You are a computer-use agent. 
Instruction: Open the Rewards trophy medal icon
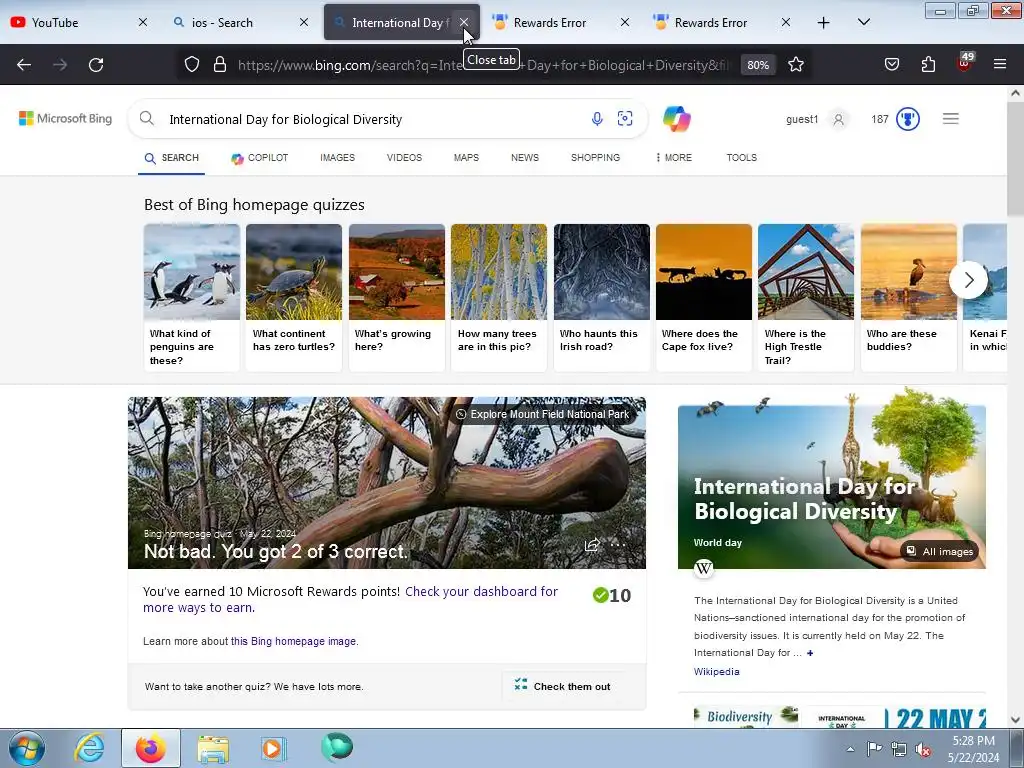(908, 119)
